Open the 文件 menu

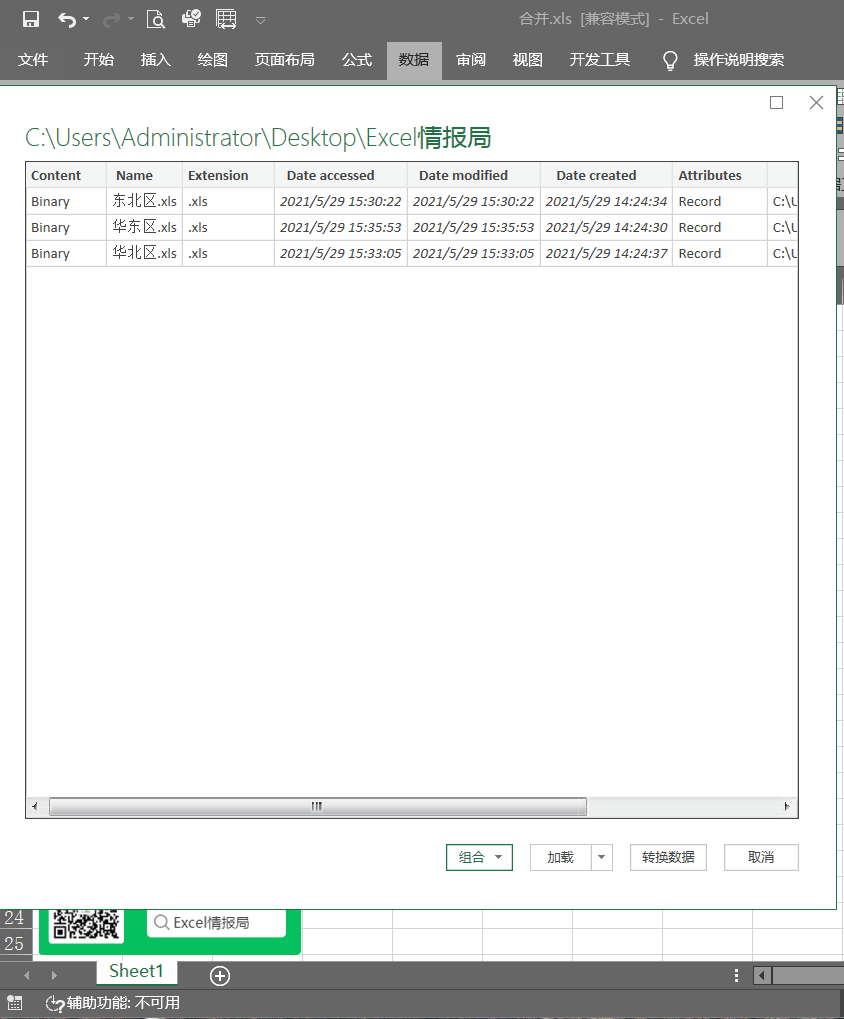(33, 60)
